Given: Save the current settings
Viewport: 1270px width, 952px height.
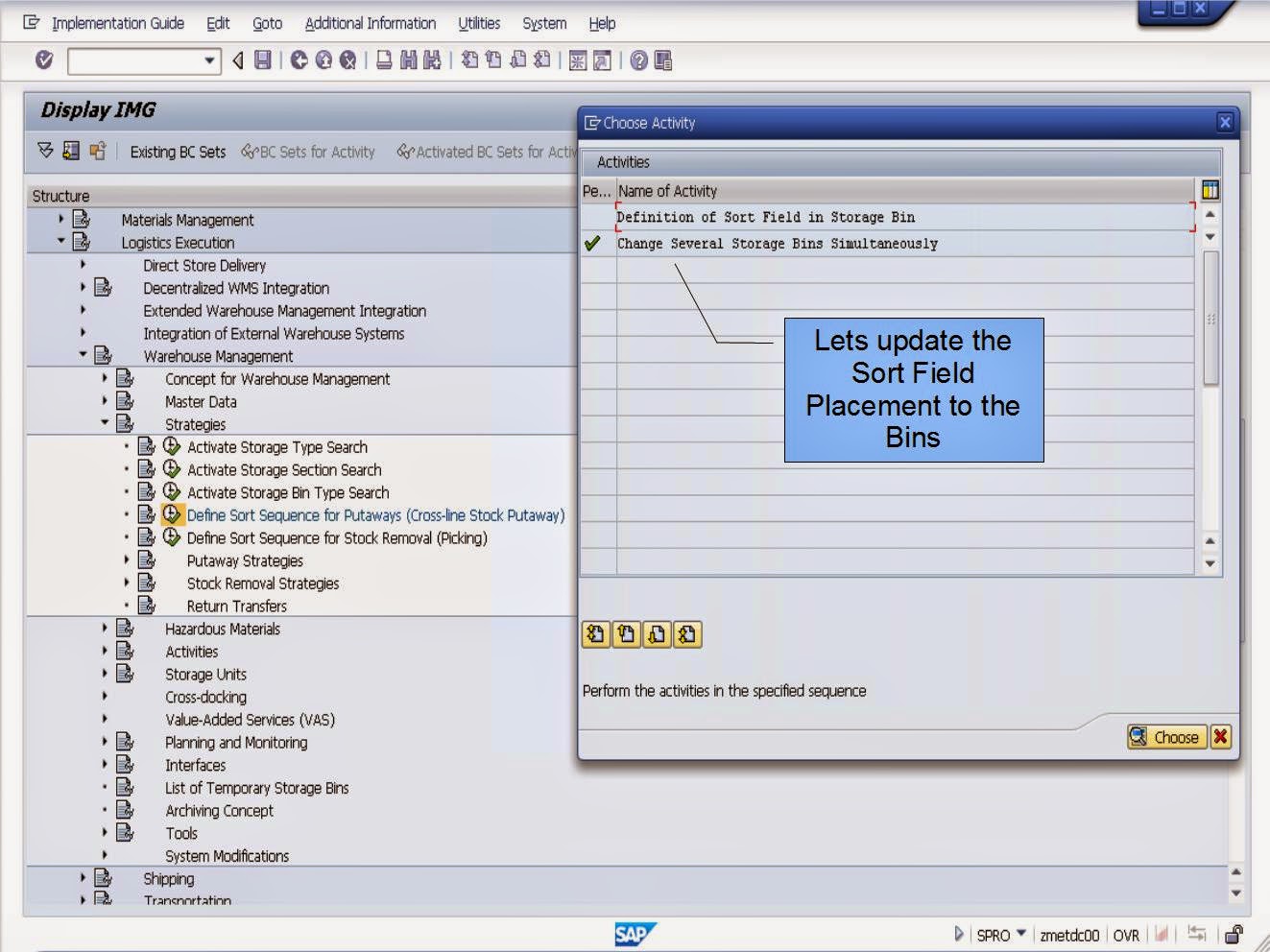Looking at the screenshot, I should [261, 60].
